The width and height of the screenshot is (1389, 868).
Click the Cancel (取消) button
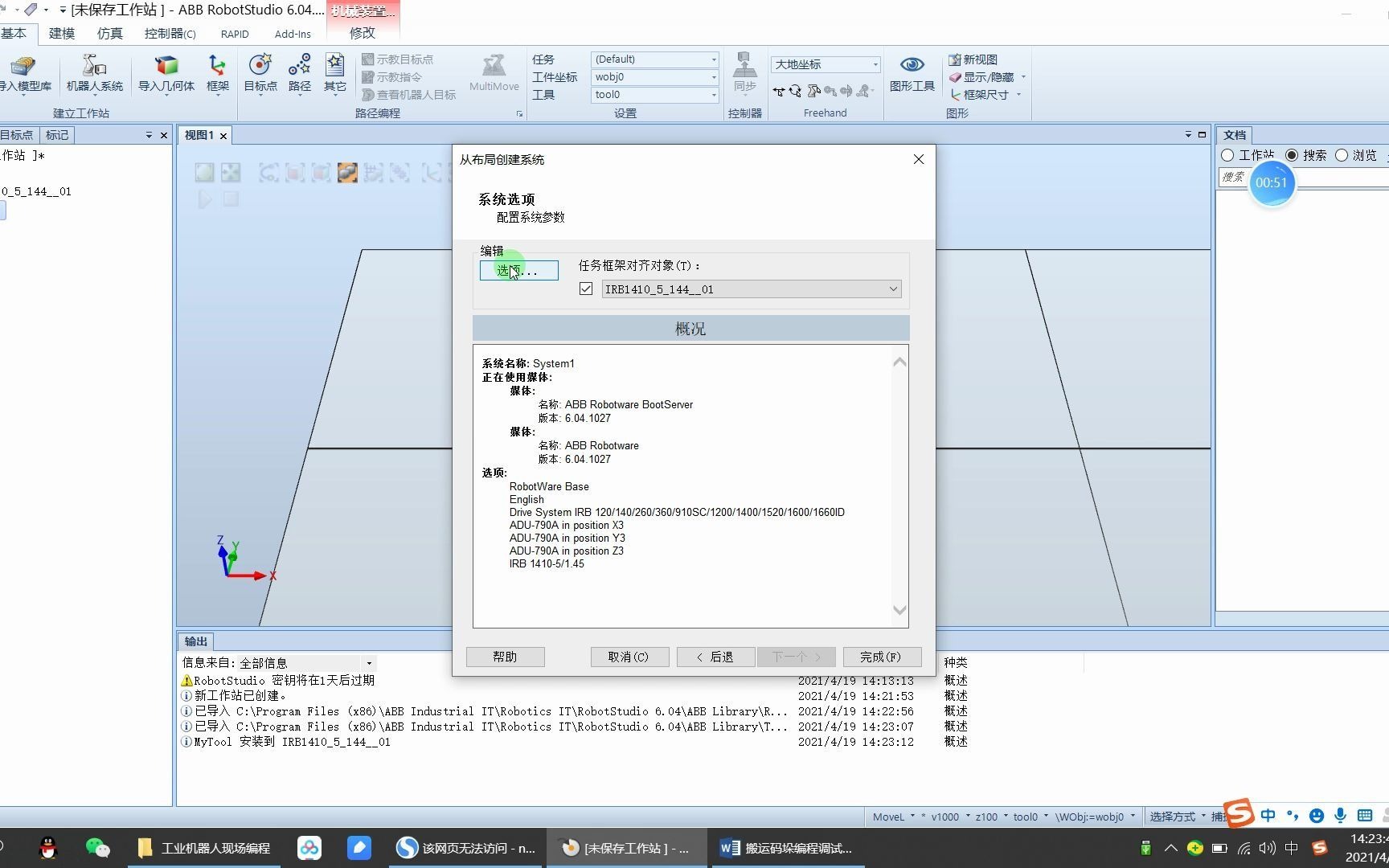click(x=629, y=657)
